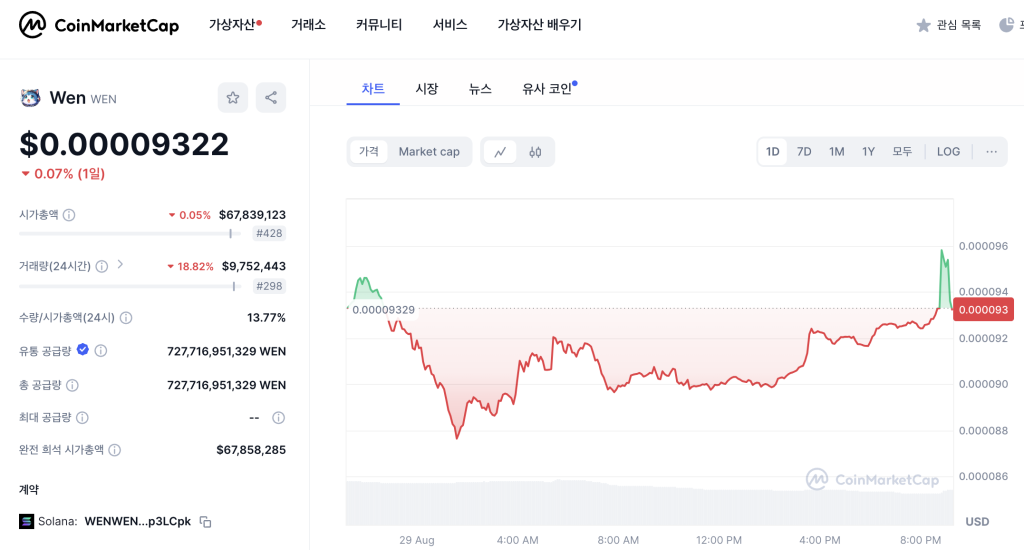Click the $9,752,443 volume value
1024x550 pixels.
254,266
